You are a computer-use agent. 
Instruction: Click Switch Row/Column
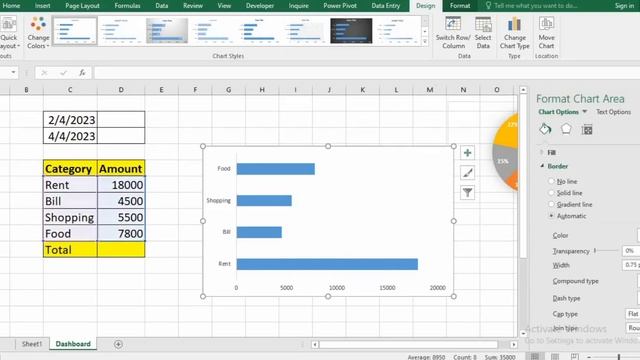pos(453,33)
